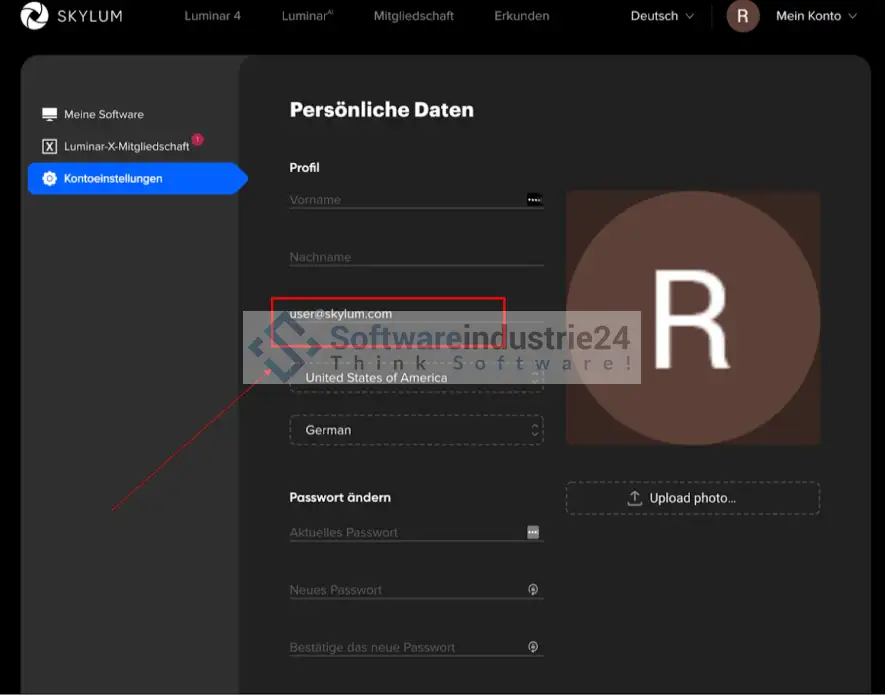Click the Upload photo button
The height and width of the screenshot is (695, 885).
pos(692,498)
